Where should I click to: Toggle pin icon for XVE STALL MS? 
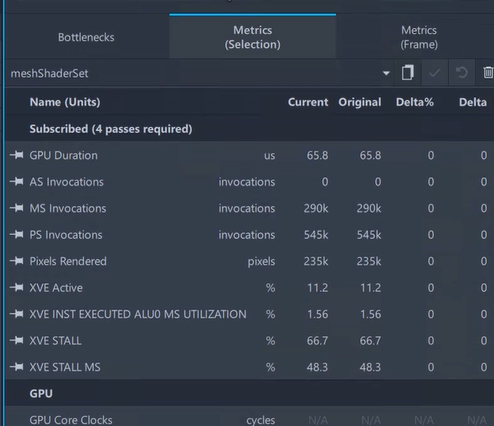coord(17,367)
